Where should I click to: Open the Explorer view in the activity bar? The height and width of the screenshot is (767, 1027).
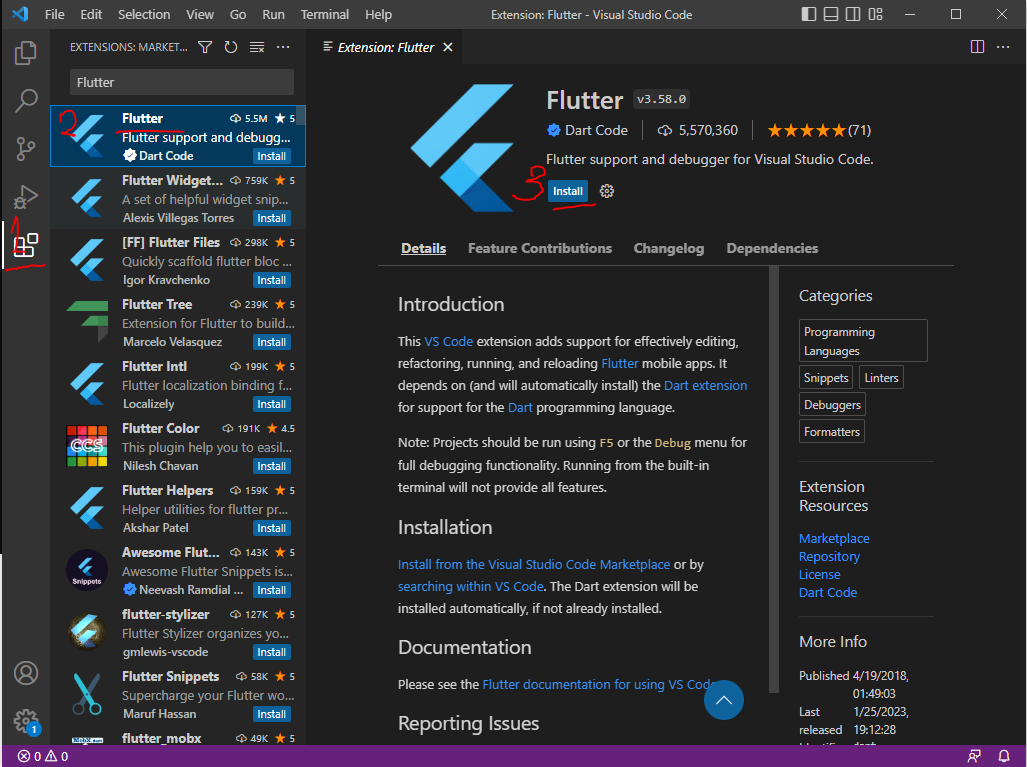(25, 53)
